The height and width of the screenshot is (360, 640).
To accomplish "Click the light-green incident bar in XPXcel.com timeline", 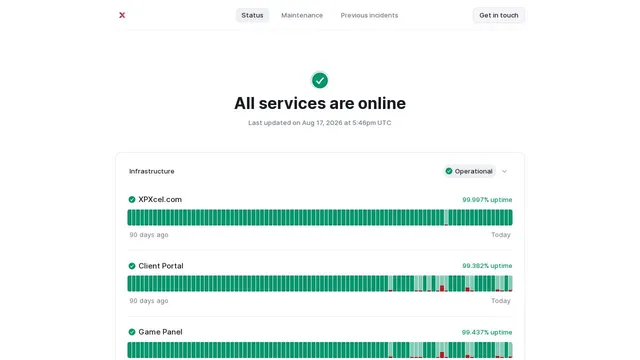I will click(x=446, y=218).
